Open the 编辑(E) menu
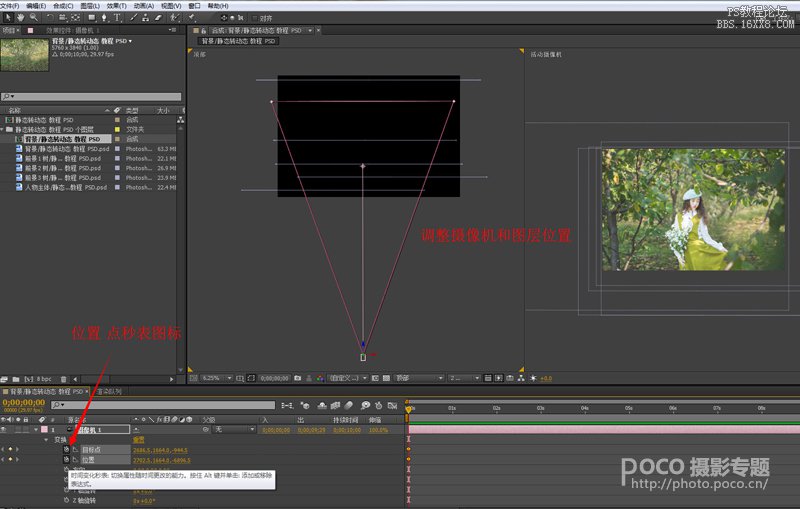The image size is (800, 509). pyautogui.click(x=36, y=6)
